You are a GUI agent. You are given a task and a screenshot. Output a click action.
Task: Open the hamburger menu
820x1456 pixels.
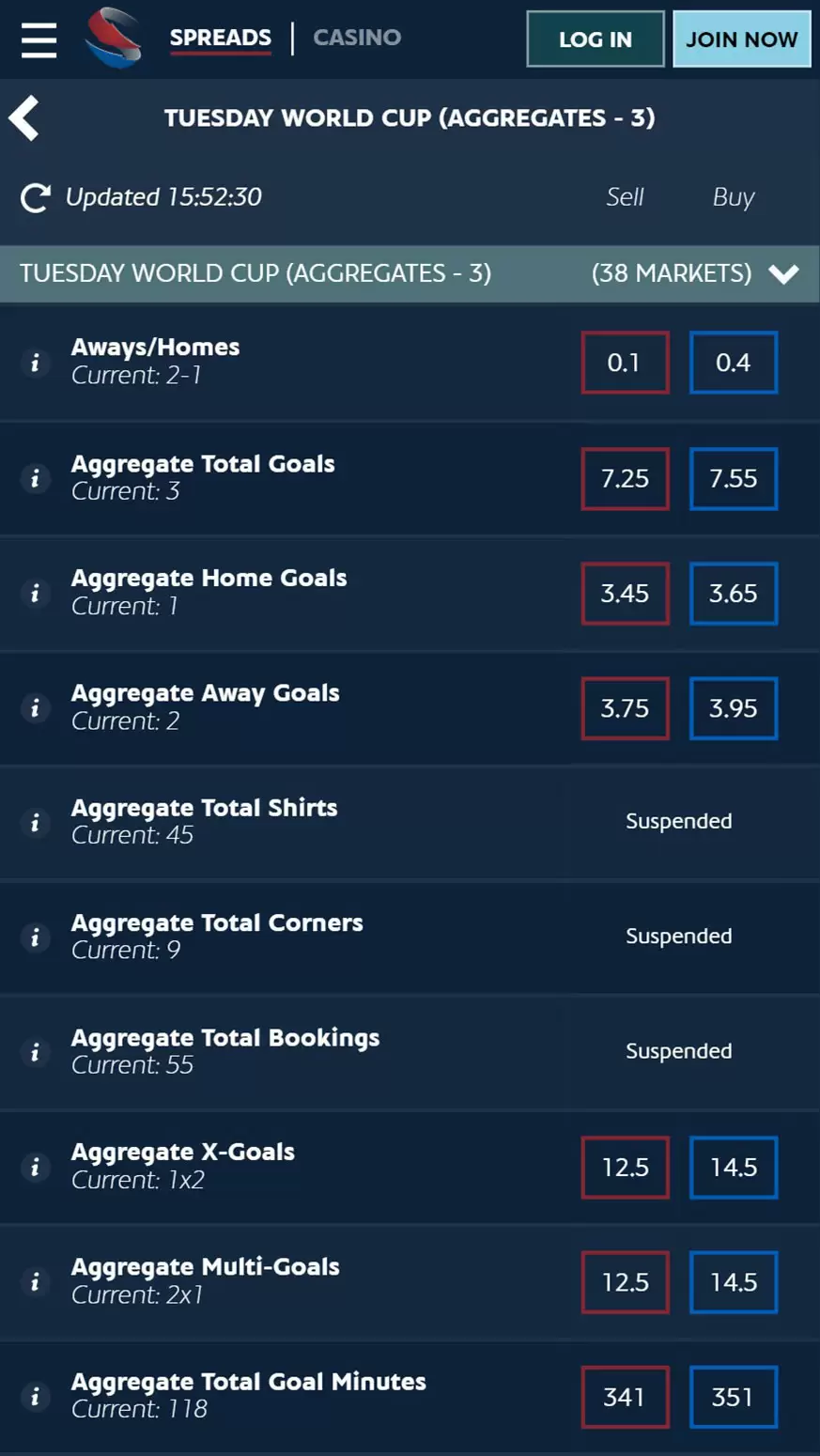(x=39, y=39)
